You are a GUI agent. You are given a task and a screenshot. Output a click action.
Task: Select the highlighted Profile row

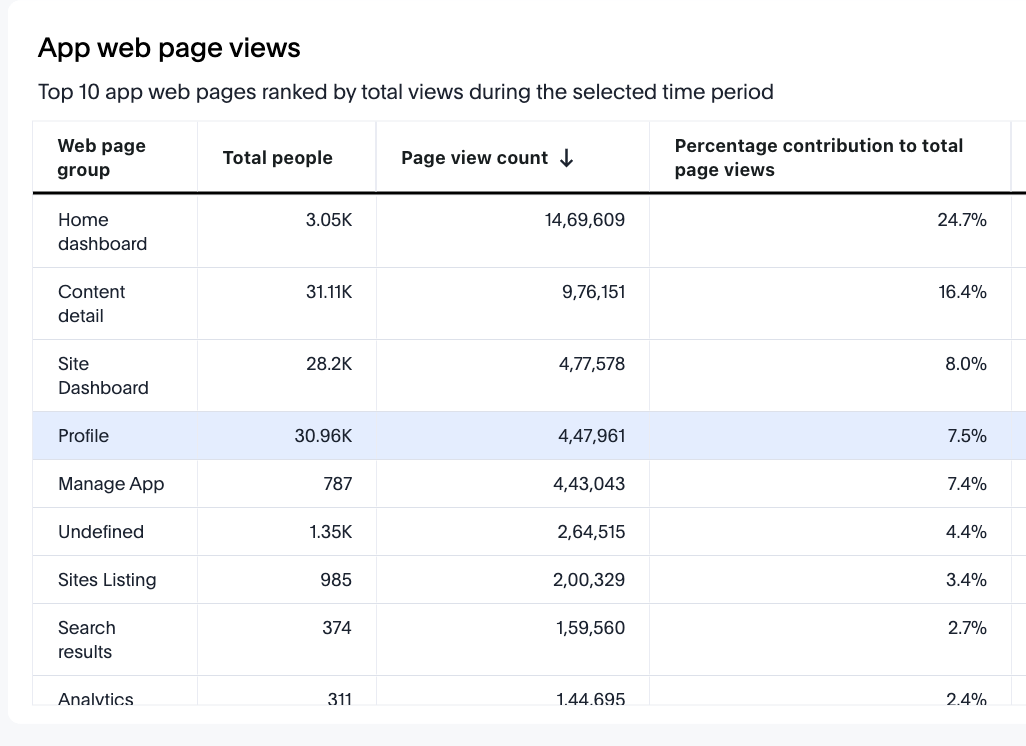click(x=84, y=436)
